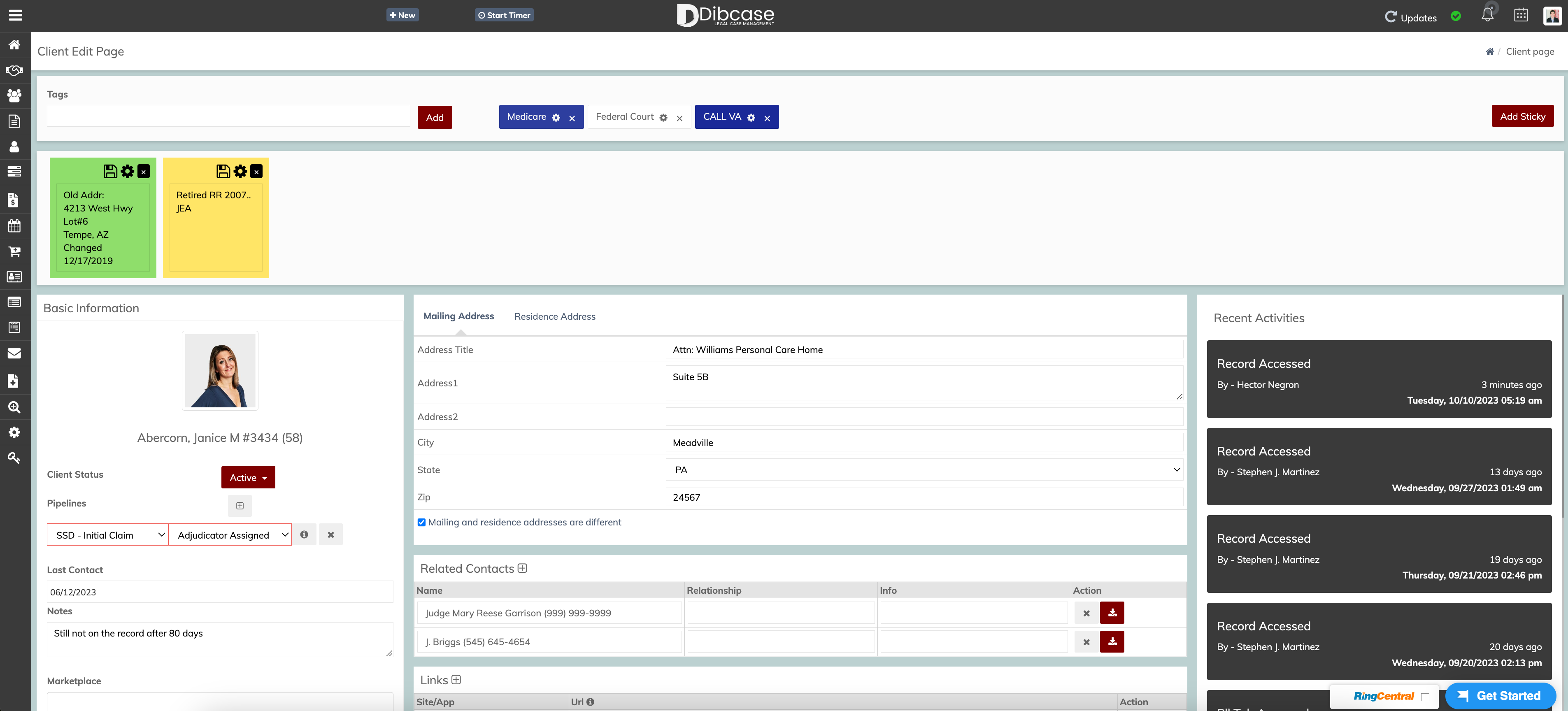Screen dimensions: 1568x711
Task: Click the Add Sticky button
Action: click(x=1522, y=116)
